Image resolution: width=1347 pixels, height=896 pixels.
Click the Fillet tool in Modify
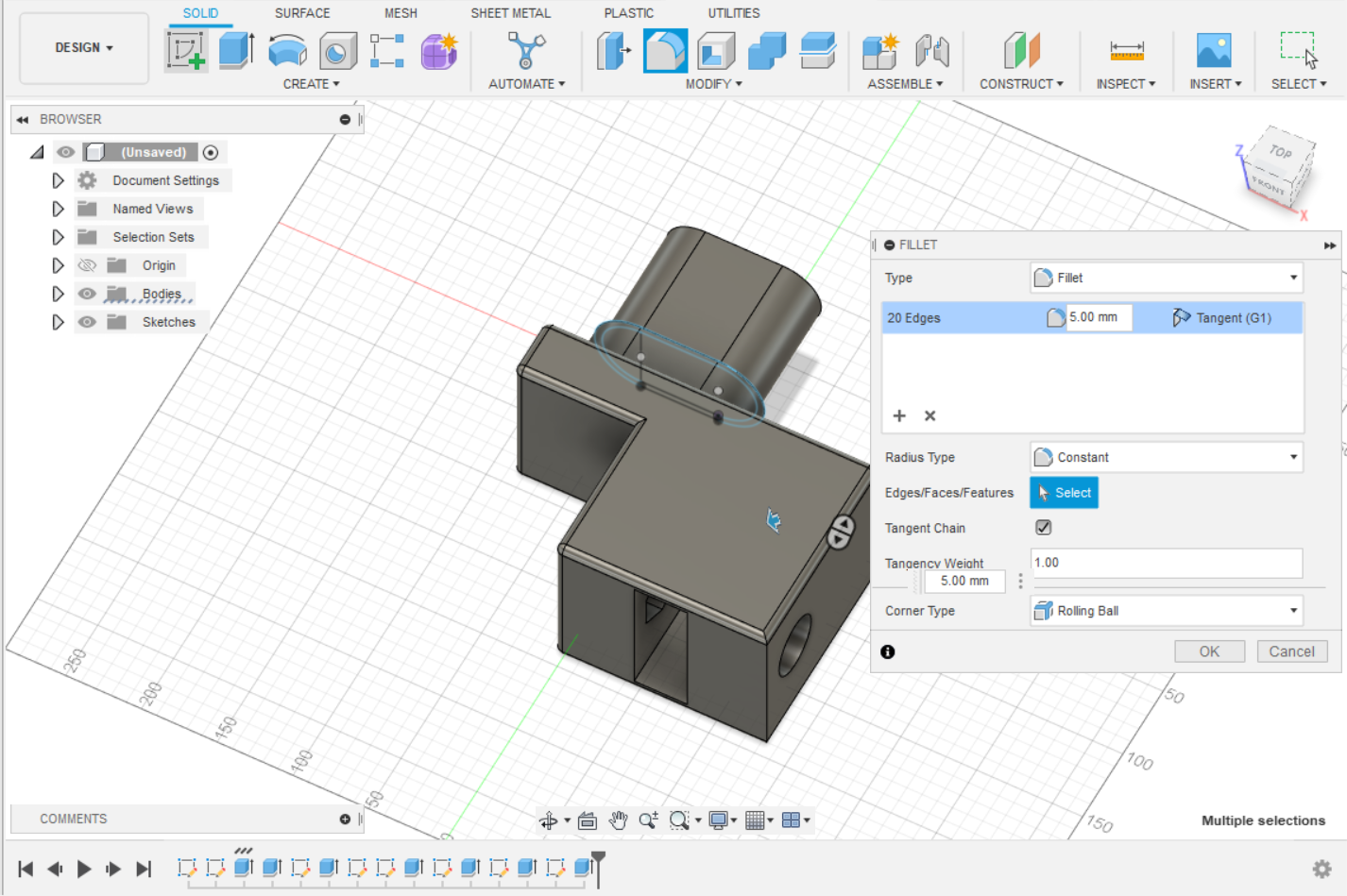click(x=665, y=50)
